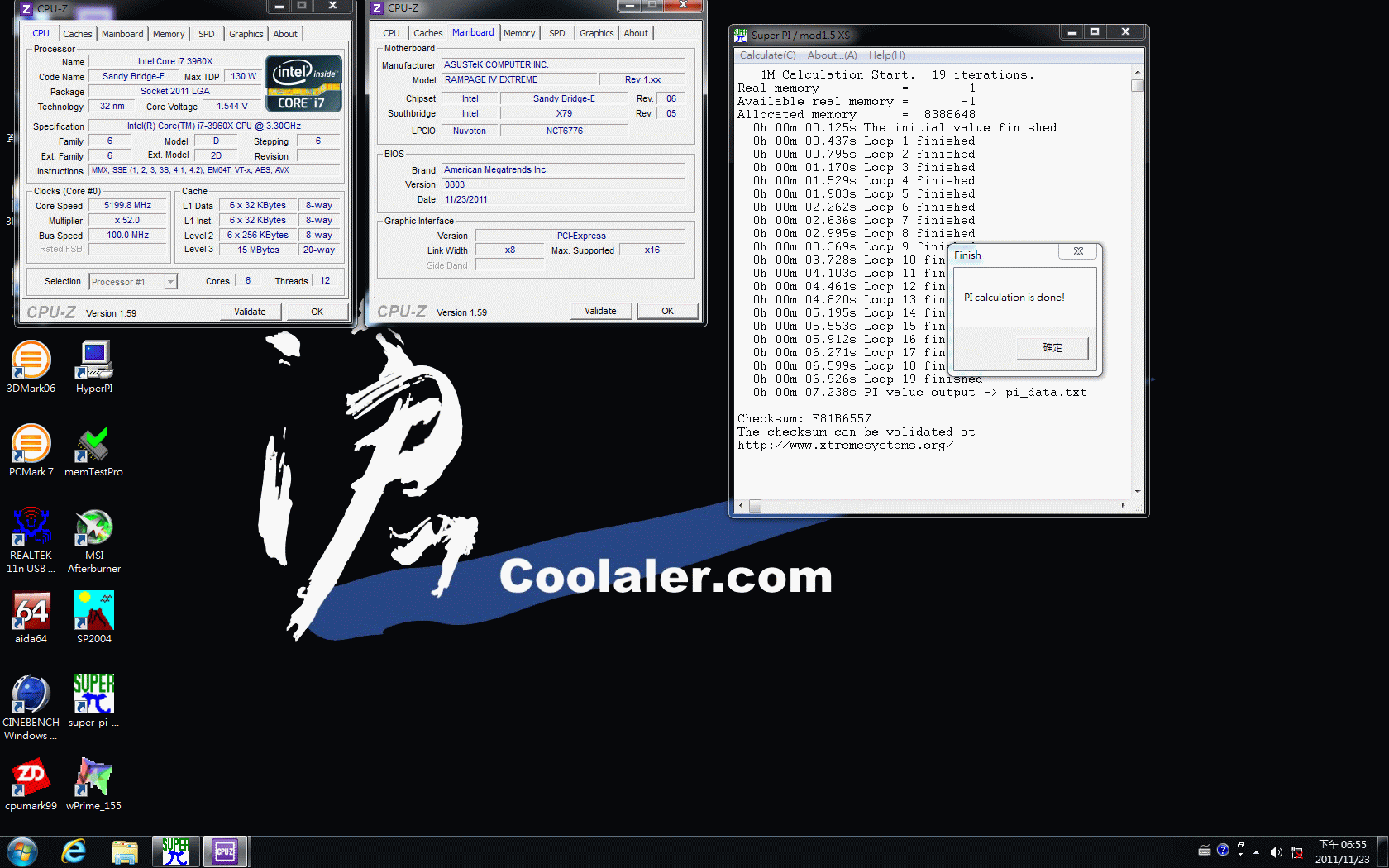Open Memory tab in the left CPU-Z window
The width and height of the screenshot is (1389, 868).
(x=169, y=34)
